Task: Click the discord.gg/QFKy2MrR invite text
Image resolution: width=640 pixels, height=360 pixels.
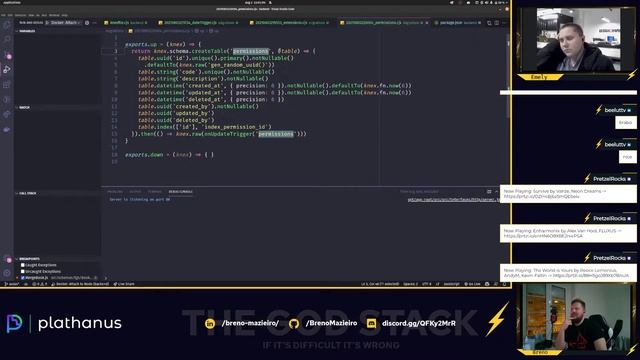Action: 419,323
